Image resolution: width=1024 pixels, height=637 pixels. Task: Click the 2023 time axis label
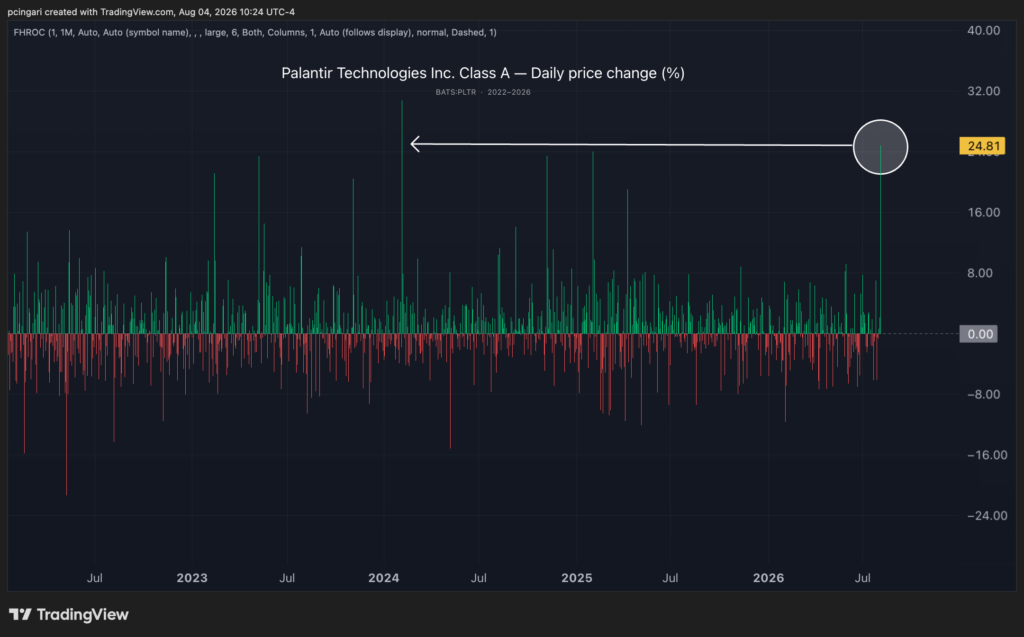(192, 578)
